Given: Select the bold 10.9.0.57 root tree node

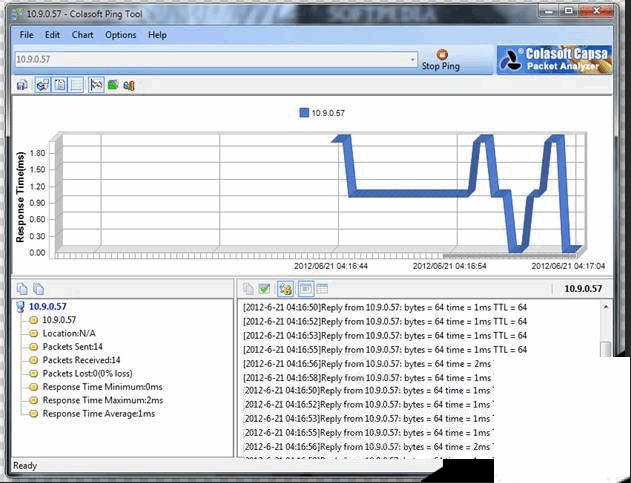Looking at the screenshot, I should (47, 307).
